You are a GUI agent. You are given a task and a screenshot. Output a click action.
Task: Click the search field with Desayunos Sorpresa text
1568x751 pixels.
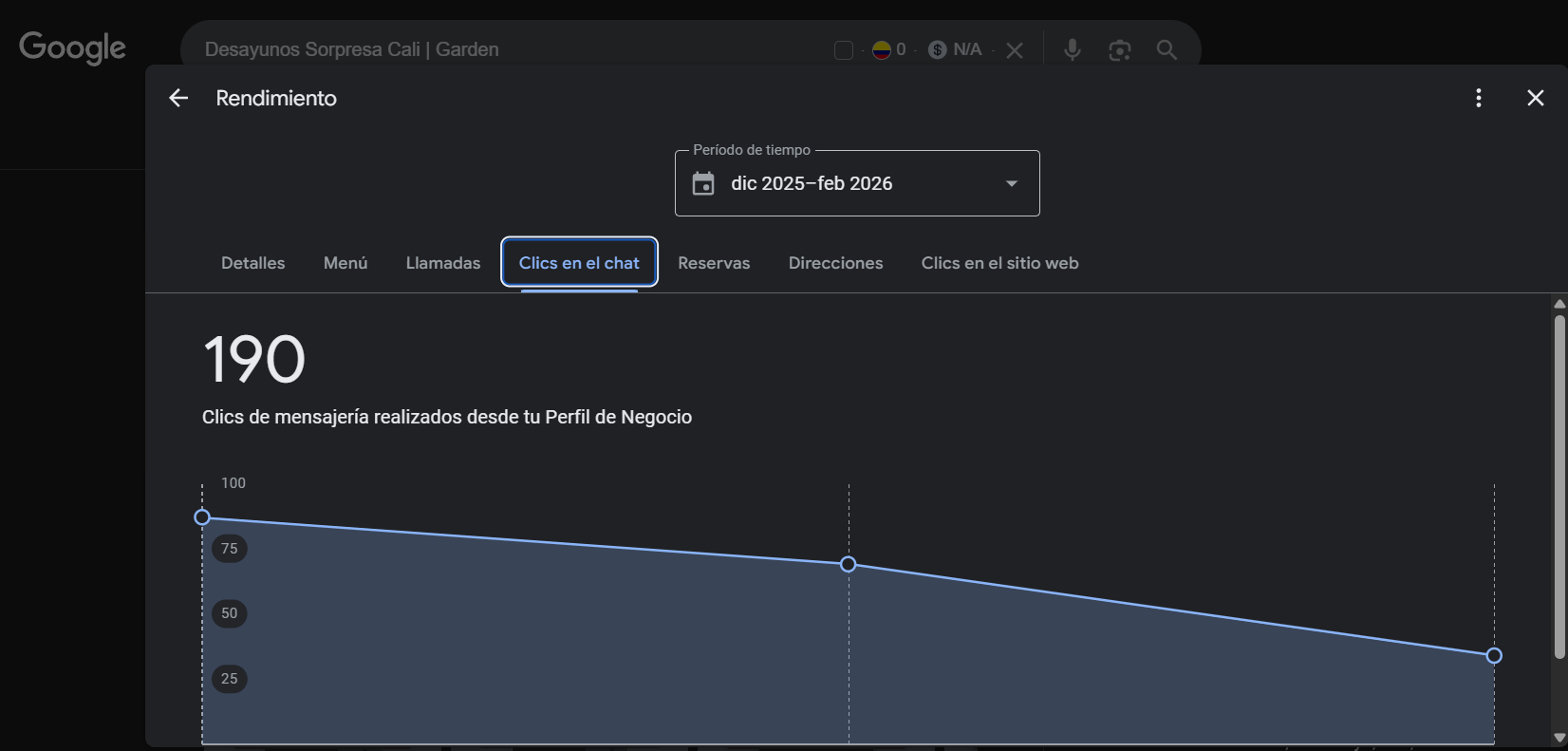[x=475, y=49]
